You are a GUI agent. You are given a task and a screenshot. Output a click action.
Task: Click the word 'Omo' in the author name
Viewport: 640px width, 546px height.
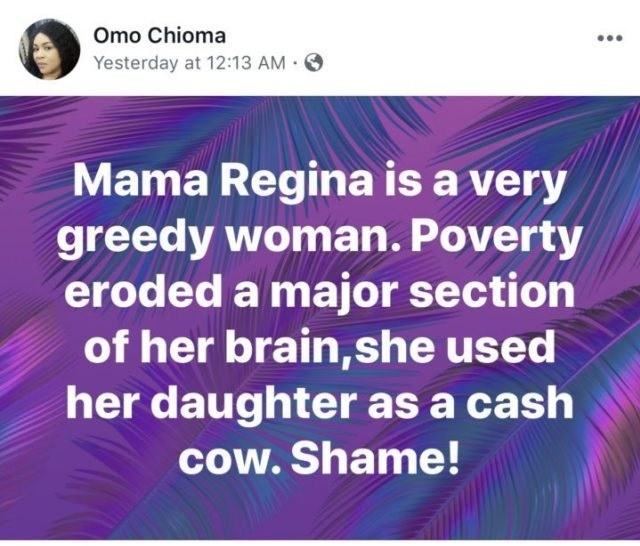pos(112,35)
